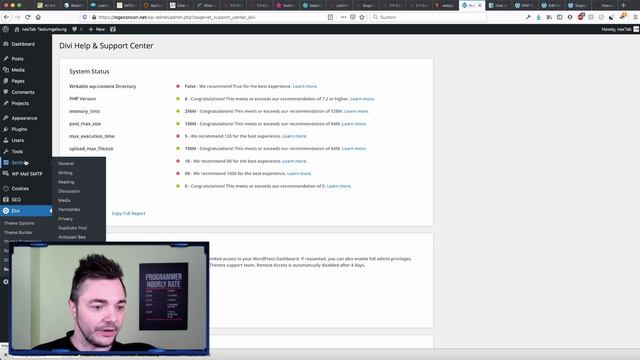Screen dimensions: 640x360
Task: Bookmark this page with the star icon
Action: point(362,17)
